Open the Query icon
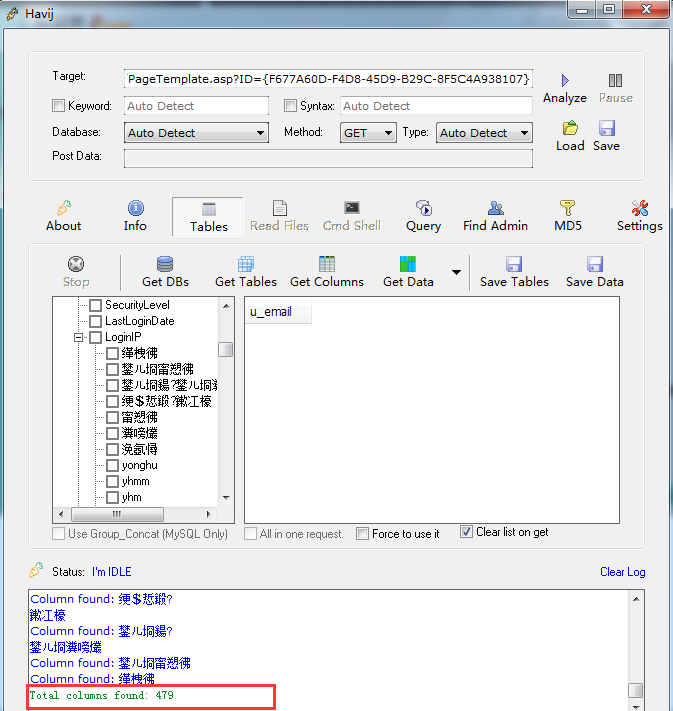Screen dimensions: 673x711 (424, 208)
